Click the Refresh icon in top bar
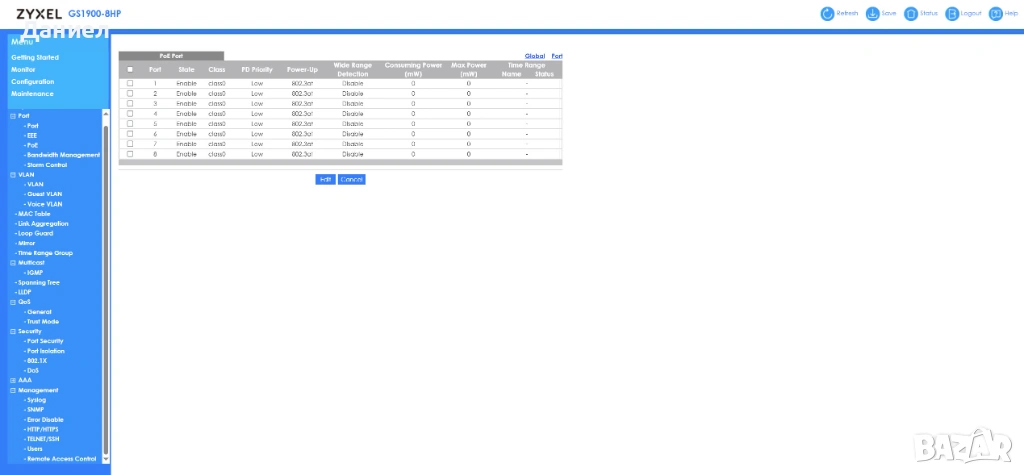1024x475 pixels. point(827,13)
